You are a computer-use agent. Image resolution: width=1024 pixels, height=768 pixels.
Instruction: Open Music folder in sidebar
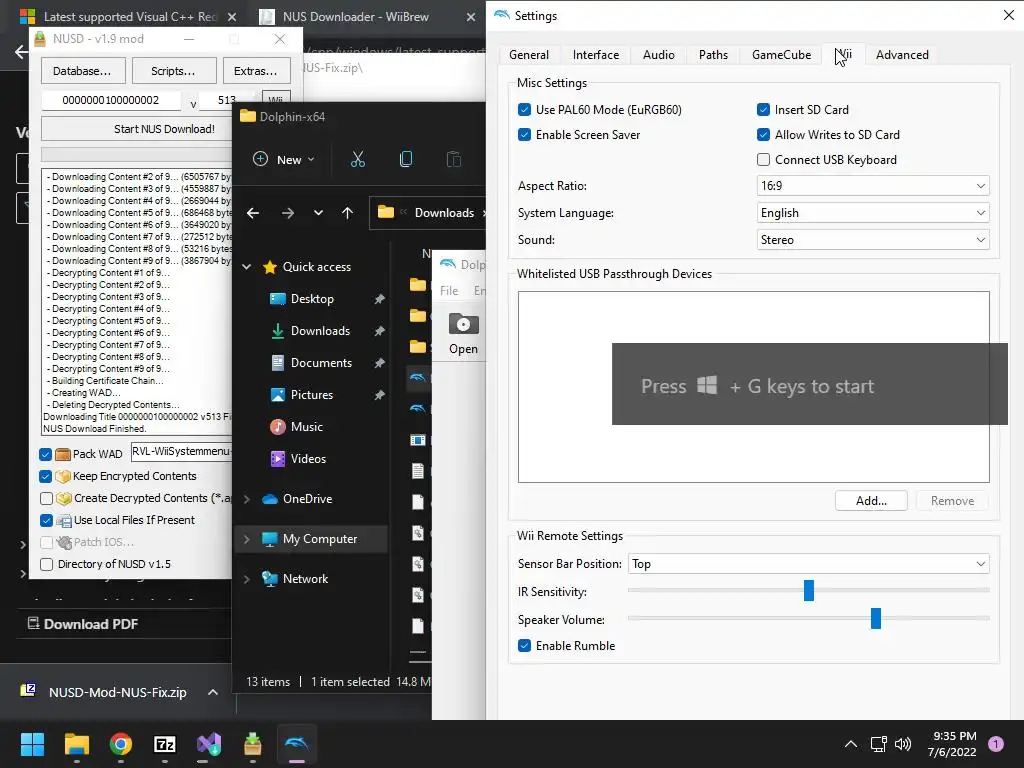[306, 427]
